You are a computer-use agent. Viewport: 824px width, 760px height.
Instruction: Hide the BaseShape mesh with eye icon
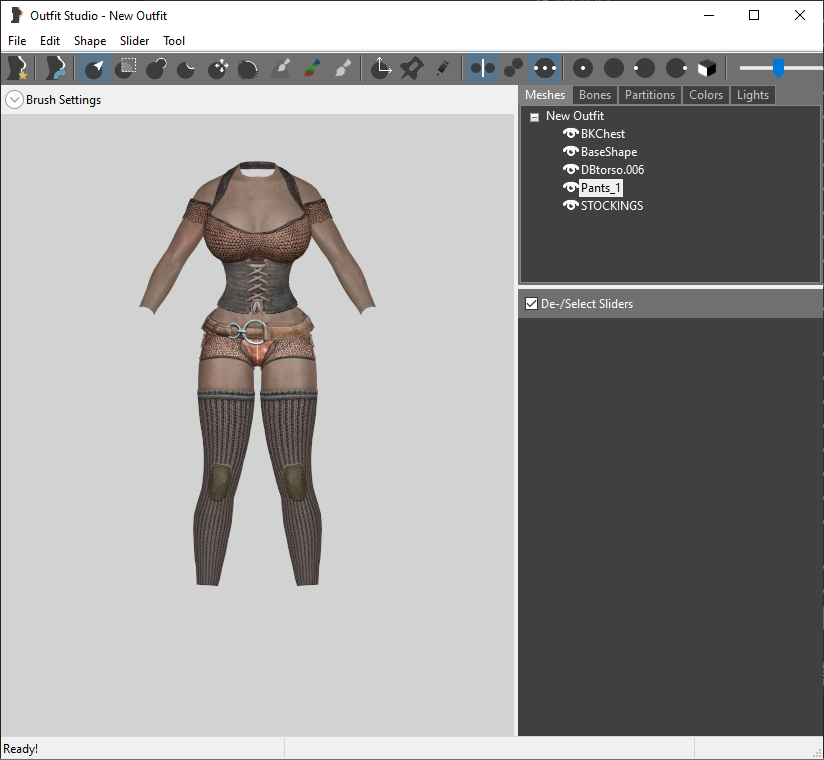(571, 151)
